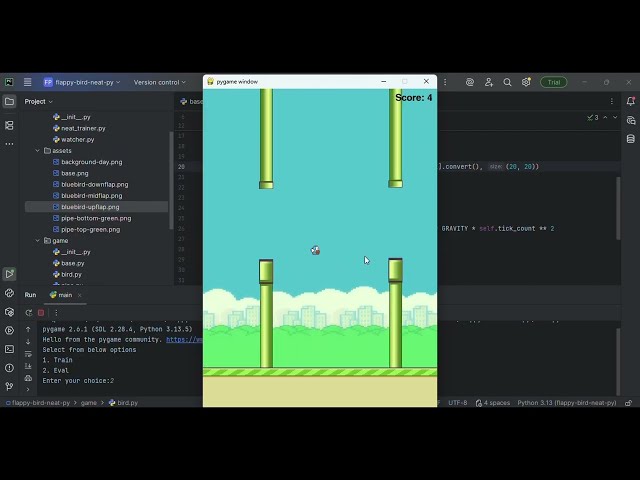The image size is (640, 480).
Task: Collapse the game folder
Action: pyautogui.click(x=38, y=241)
